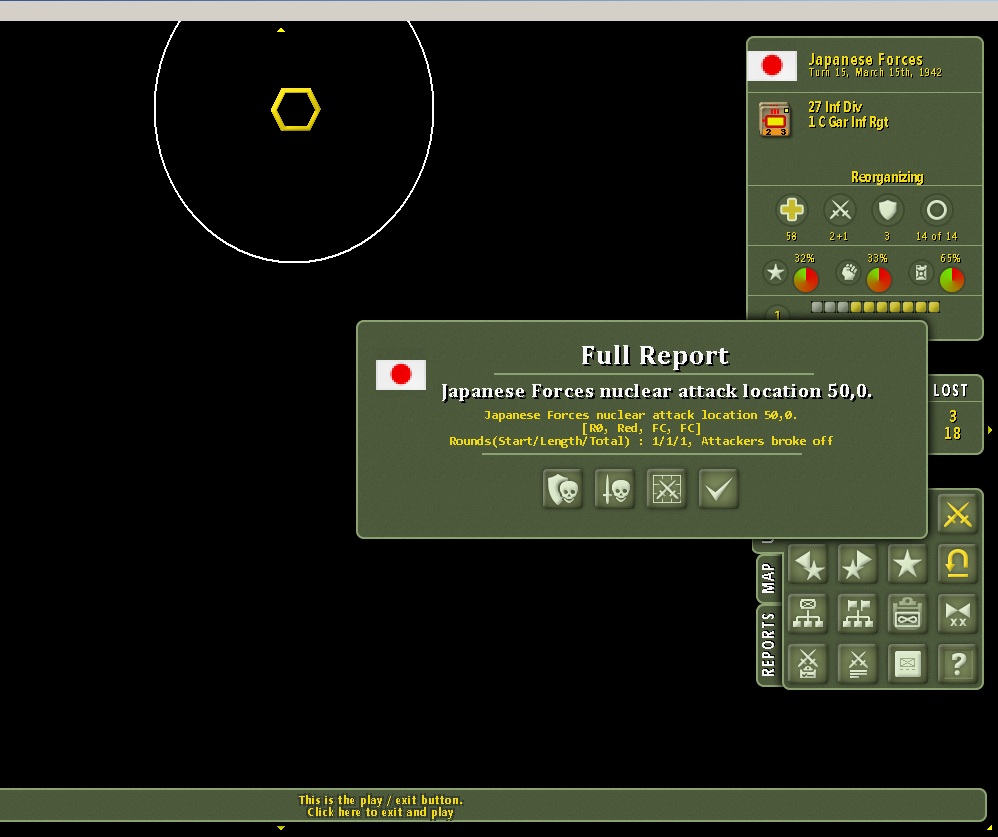
Task: Select the next unit star-arrow icon
Action: pos(857,564)
